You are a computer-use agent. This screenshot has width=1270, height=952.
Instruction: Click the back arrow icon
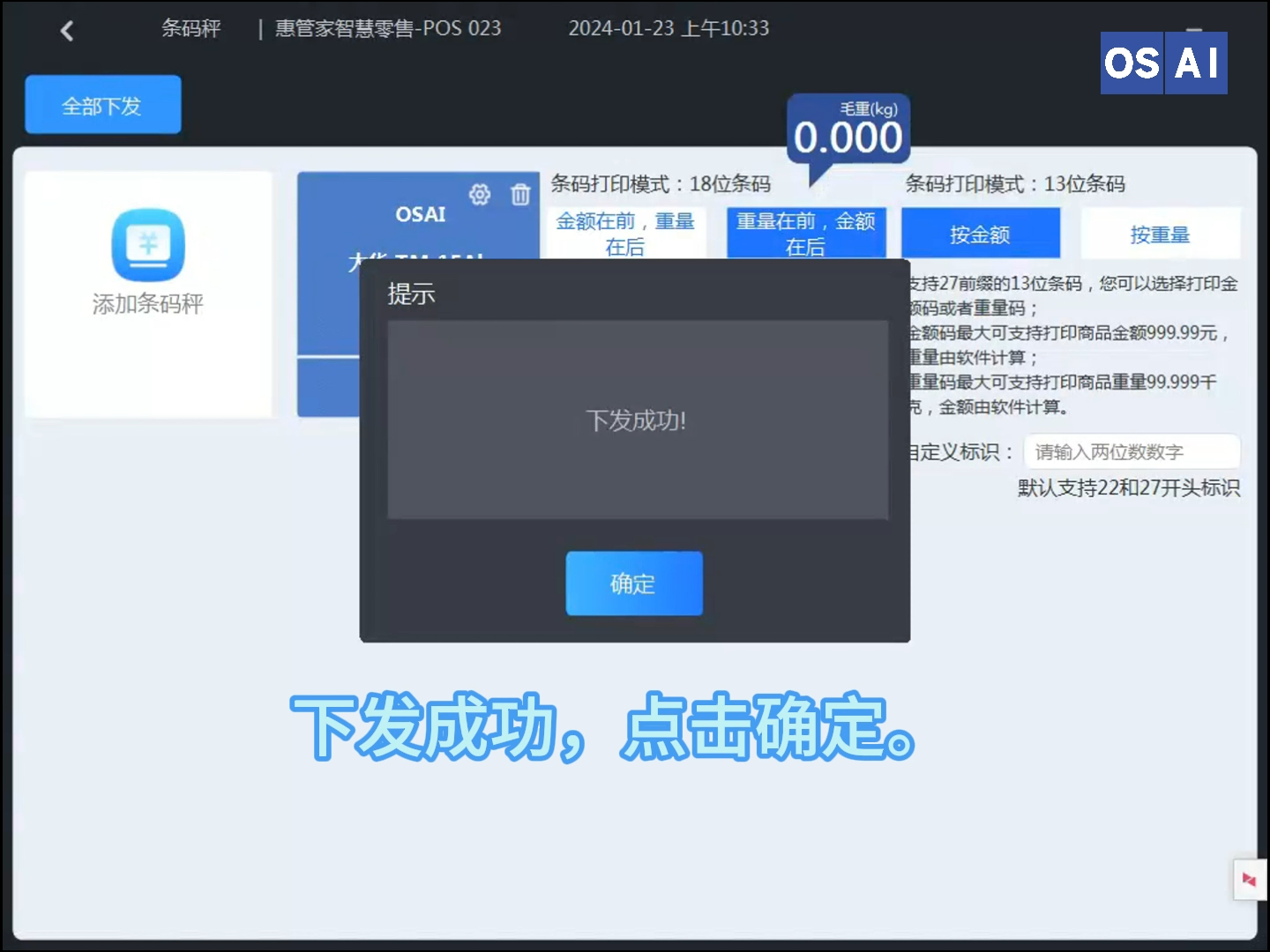click(x=67, y=31)
